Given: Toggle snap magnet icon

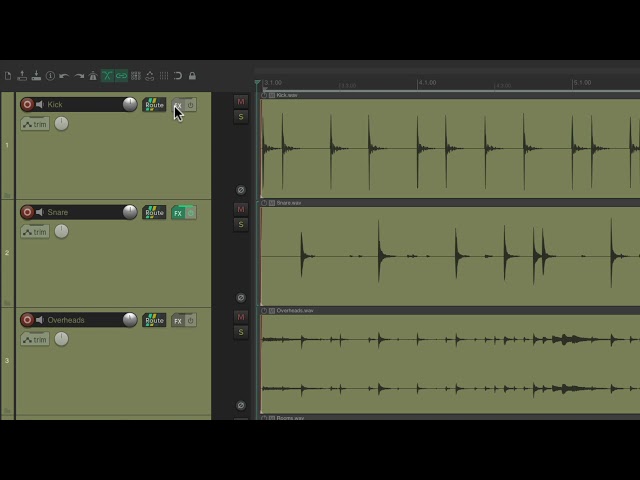Looking at the screenshot, I should pyautogui.click(x=178, y=76).
